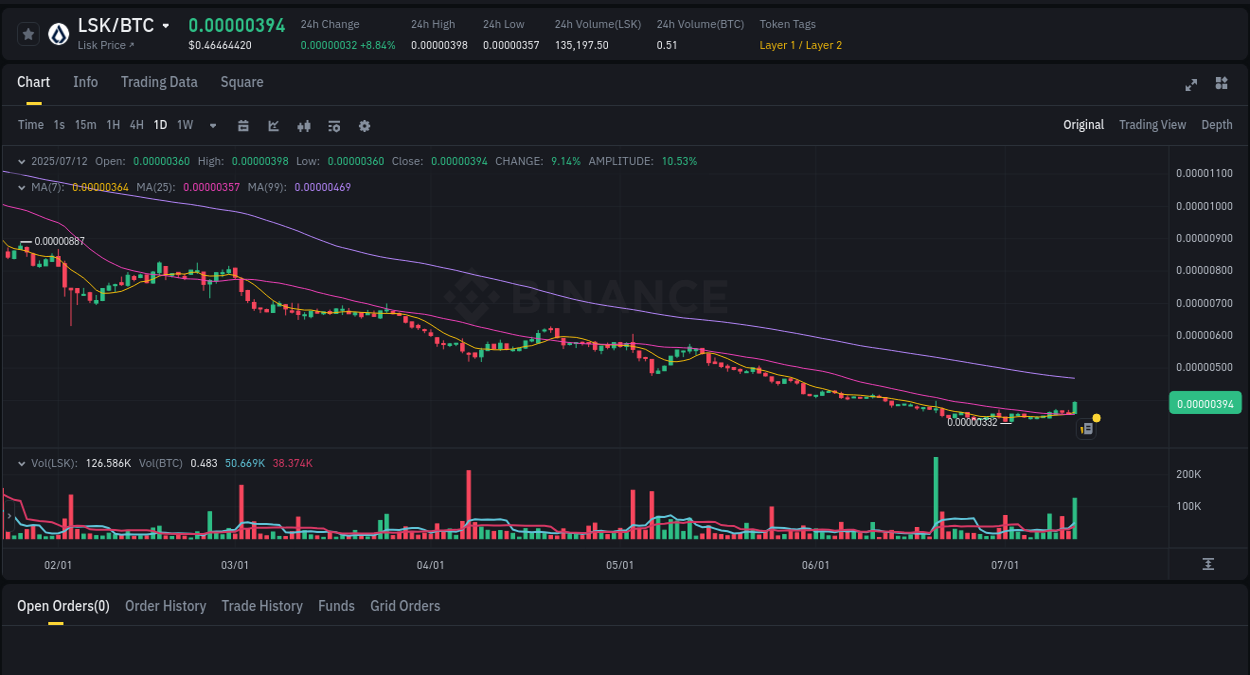The width and height of the screenshot is (1250, 675).
Task: Open the Lisk Price link
Action: coord(104,44)
